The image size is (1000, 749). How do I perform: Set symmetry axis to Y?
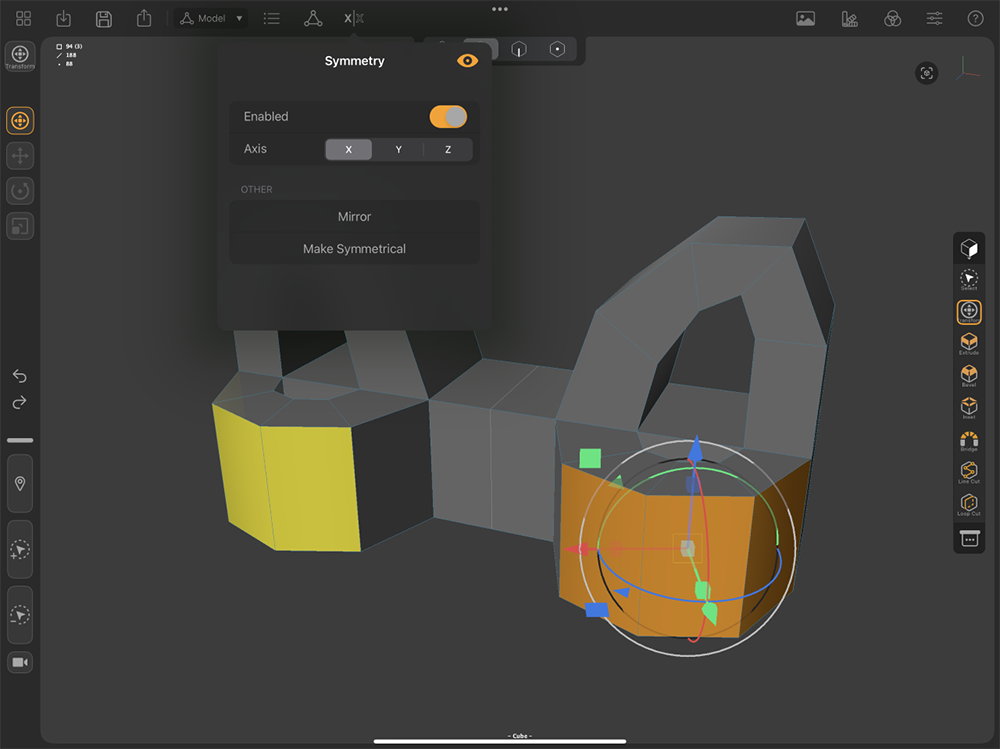point(399,149)
